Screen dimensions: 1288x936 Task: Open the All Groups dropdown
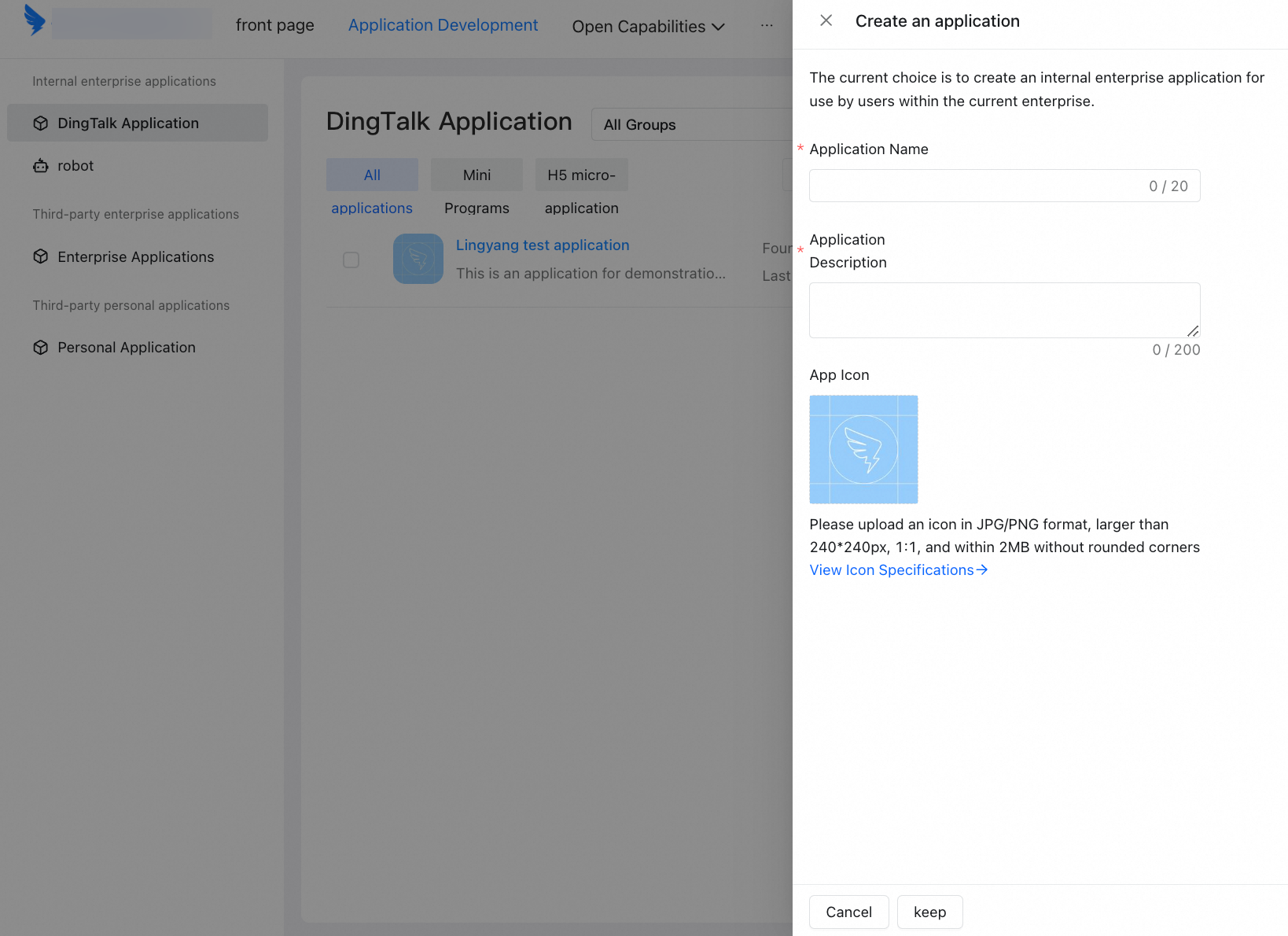click(x=692, y=124)
